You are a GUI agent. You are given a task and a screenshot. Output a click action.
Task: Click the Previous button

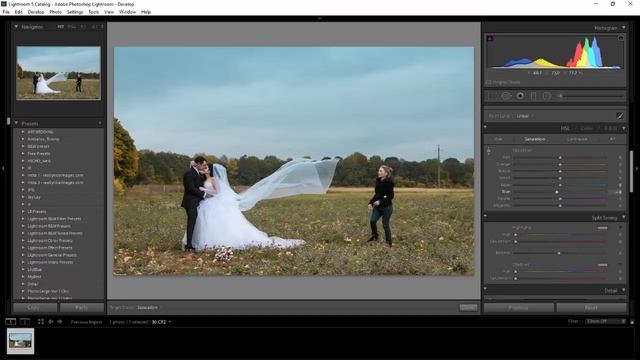pos(518,307)
